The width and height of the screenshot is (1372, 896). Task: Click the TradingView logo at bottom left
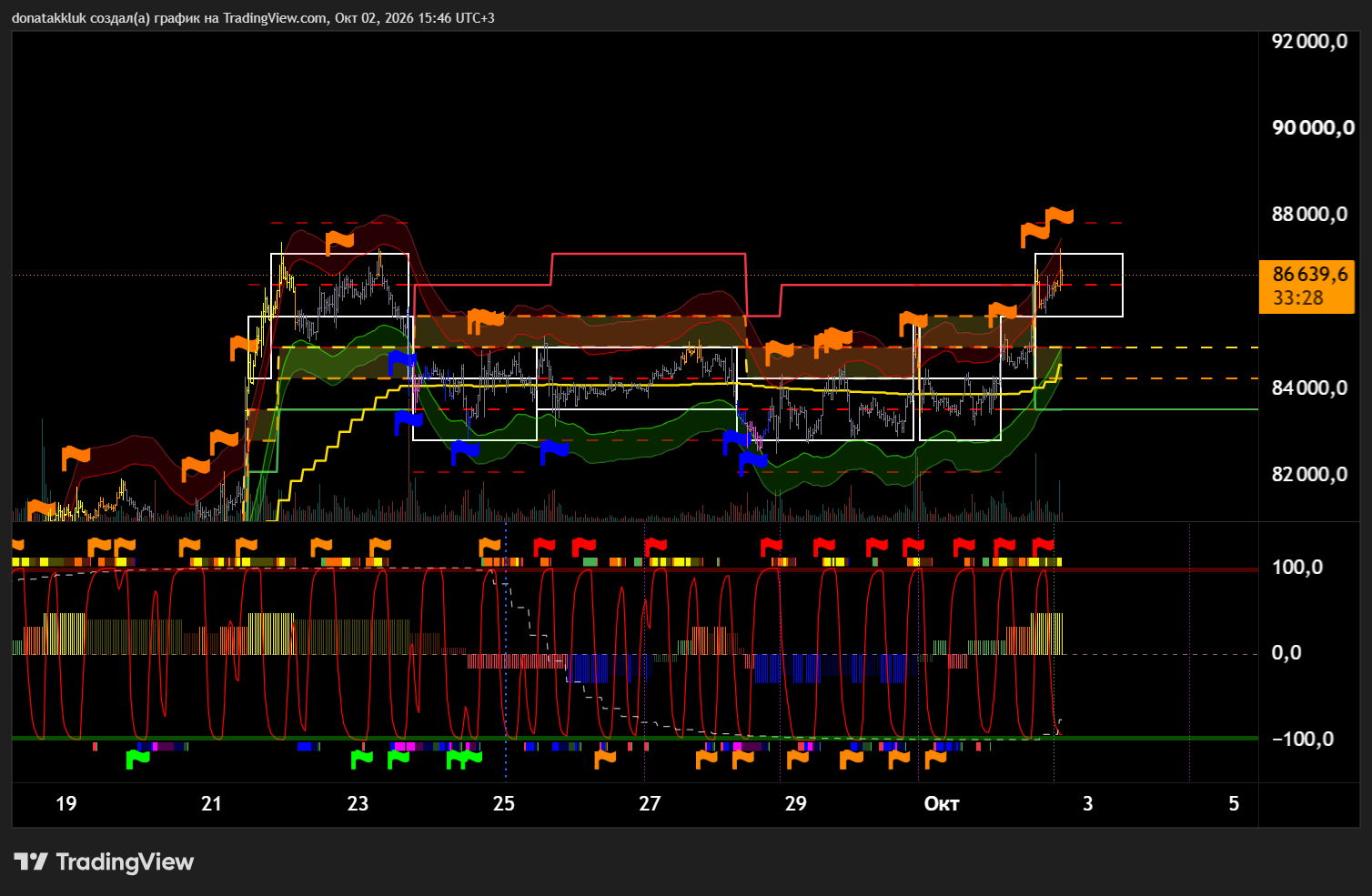104,861
